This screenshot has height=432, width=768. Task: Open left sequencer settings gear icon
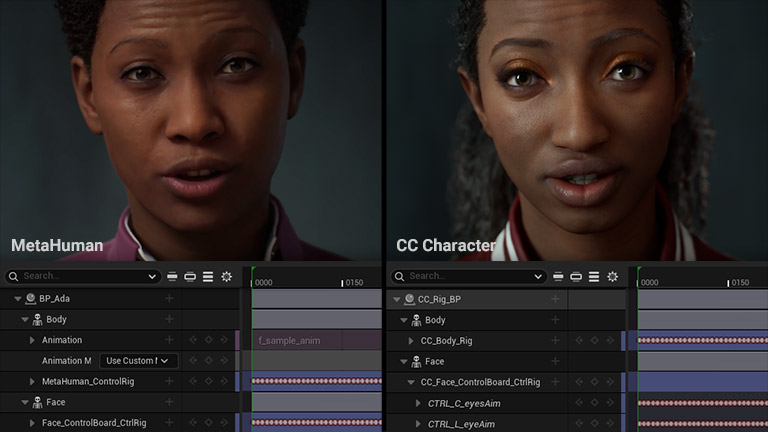(x=226, y=276)
